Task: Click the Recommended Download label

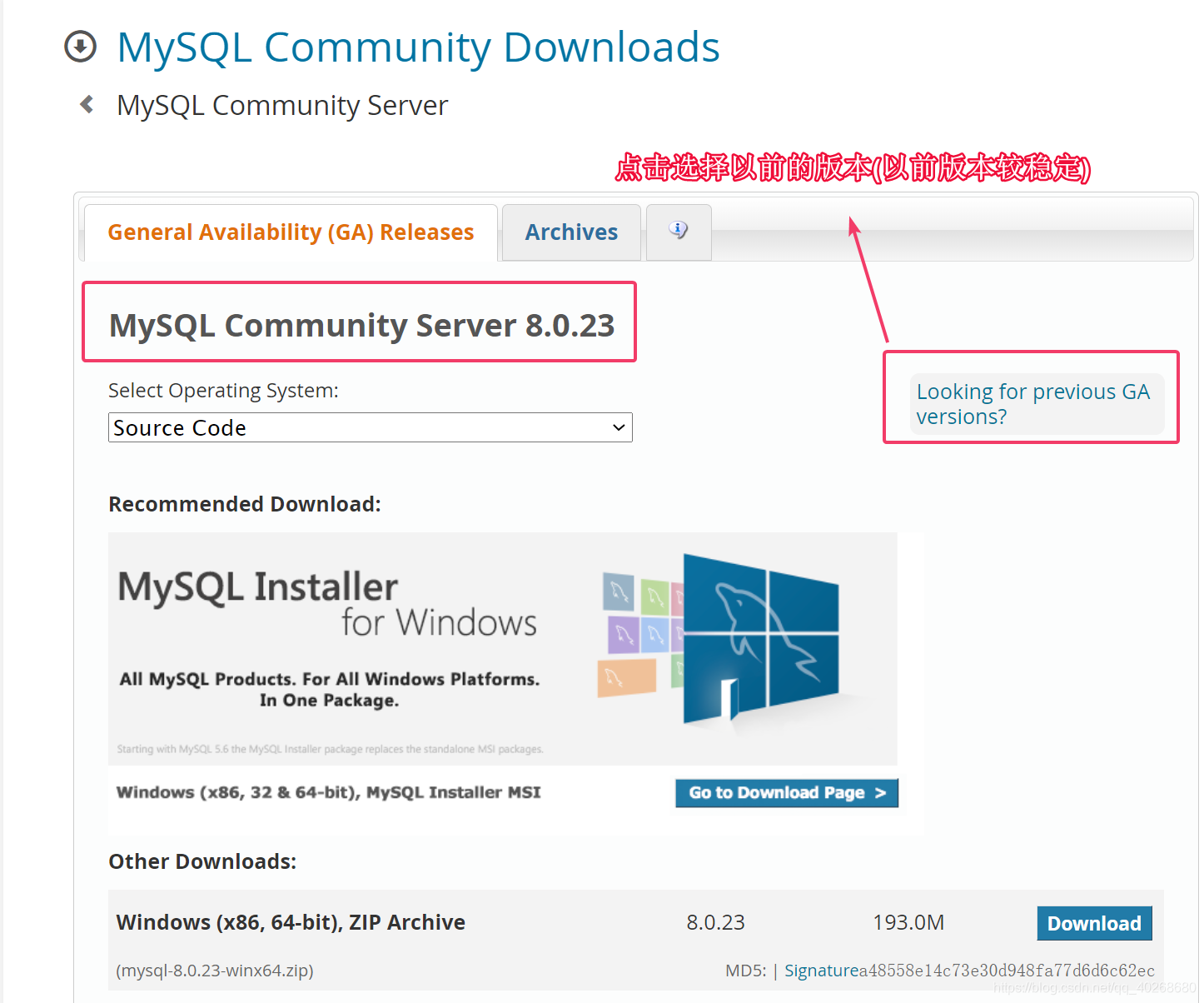Action: [245, 504]
